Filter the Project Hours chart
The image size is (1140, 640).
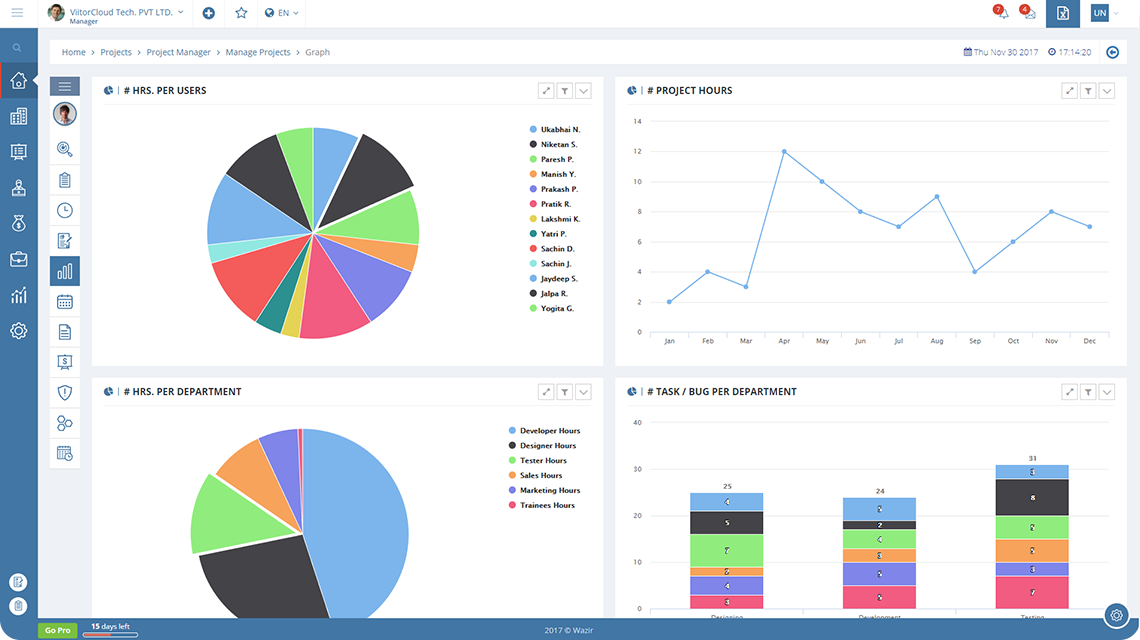1088,91
